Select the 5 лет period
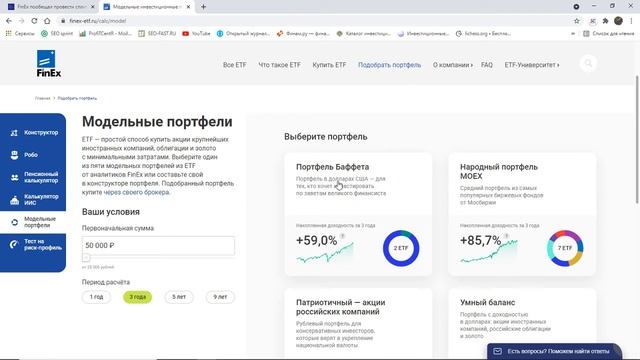The height and width of the screenshot is (360, 640). coord(179,297)
